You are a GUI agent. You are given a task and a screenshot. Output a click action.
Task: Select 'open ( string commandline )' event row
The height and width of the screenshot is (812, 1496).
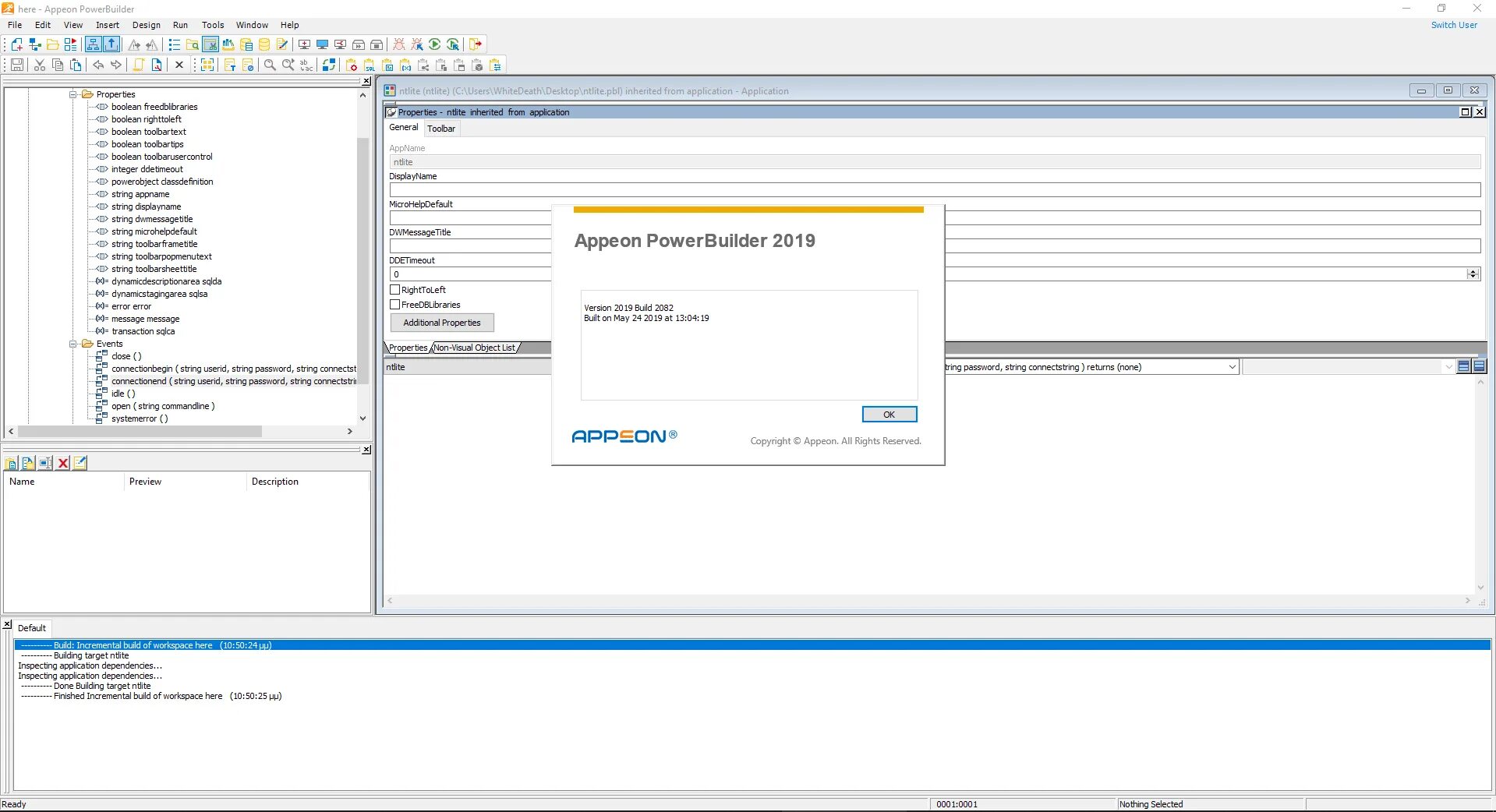(163, 406)
